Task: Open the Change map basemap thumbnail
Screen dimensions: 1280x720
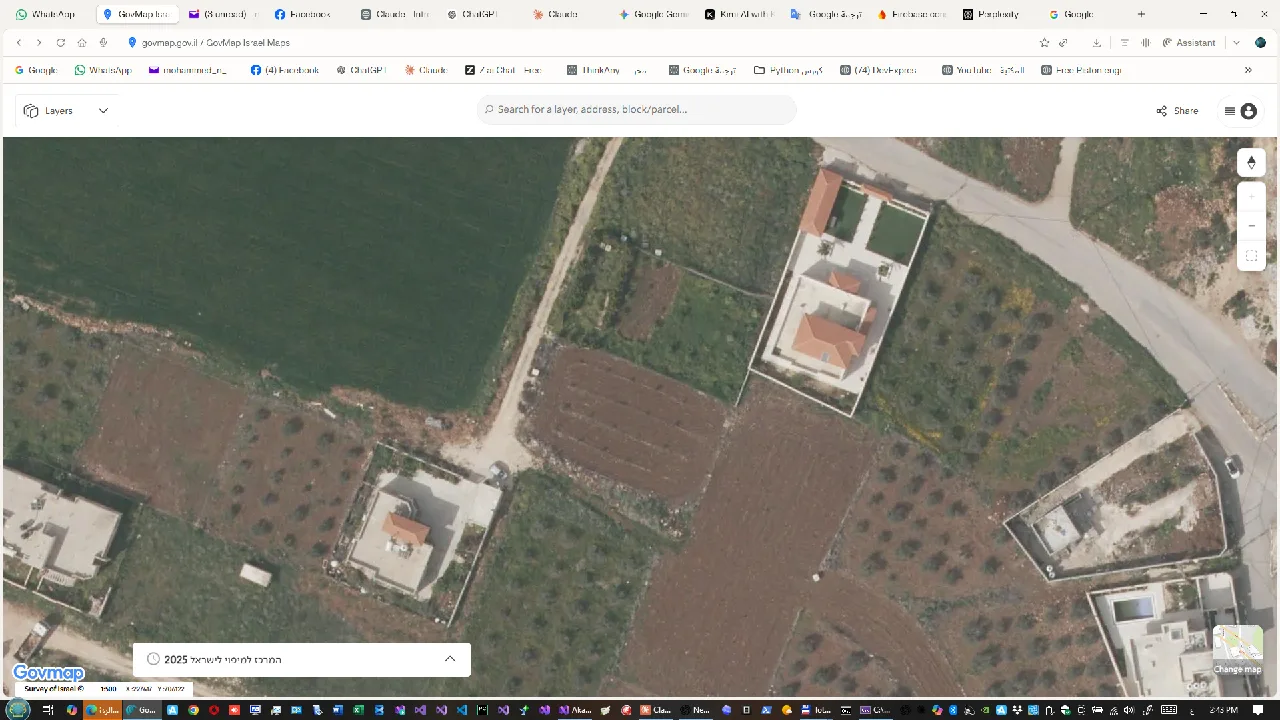Action: 1237,650
